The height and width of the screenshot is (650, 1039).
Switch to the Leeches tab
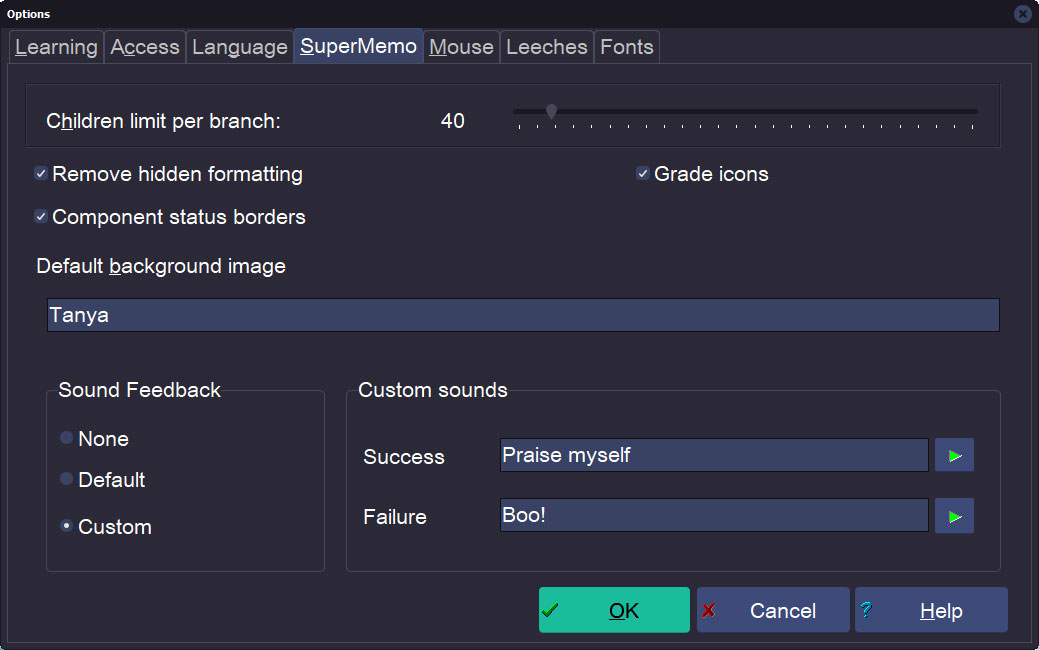546,47
